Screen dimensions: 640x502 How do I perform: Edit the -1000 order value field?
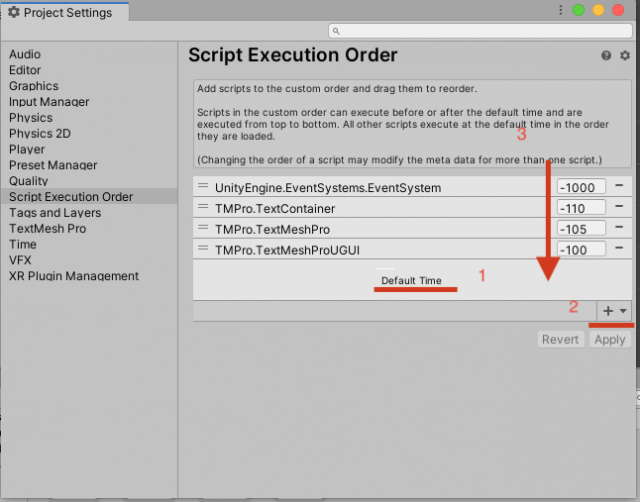coord(581,187)
